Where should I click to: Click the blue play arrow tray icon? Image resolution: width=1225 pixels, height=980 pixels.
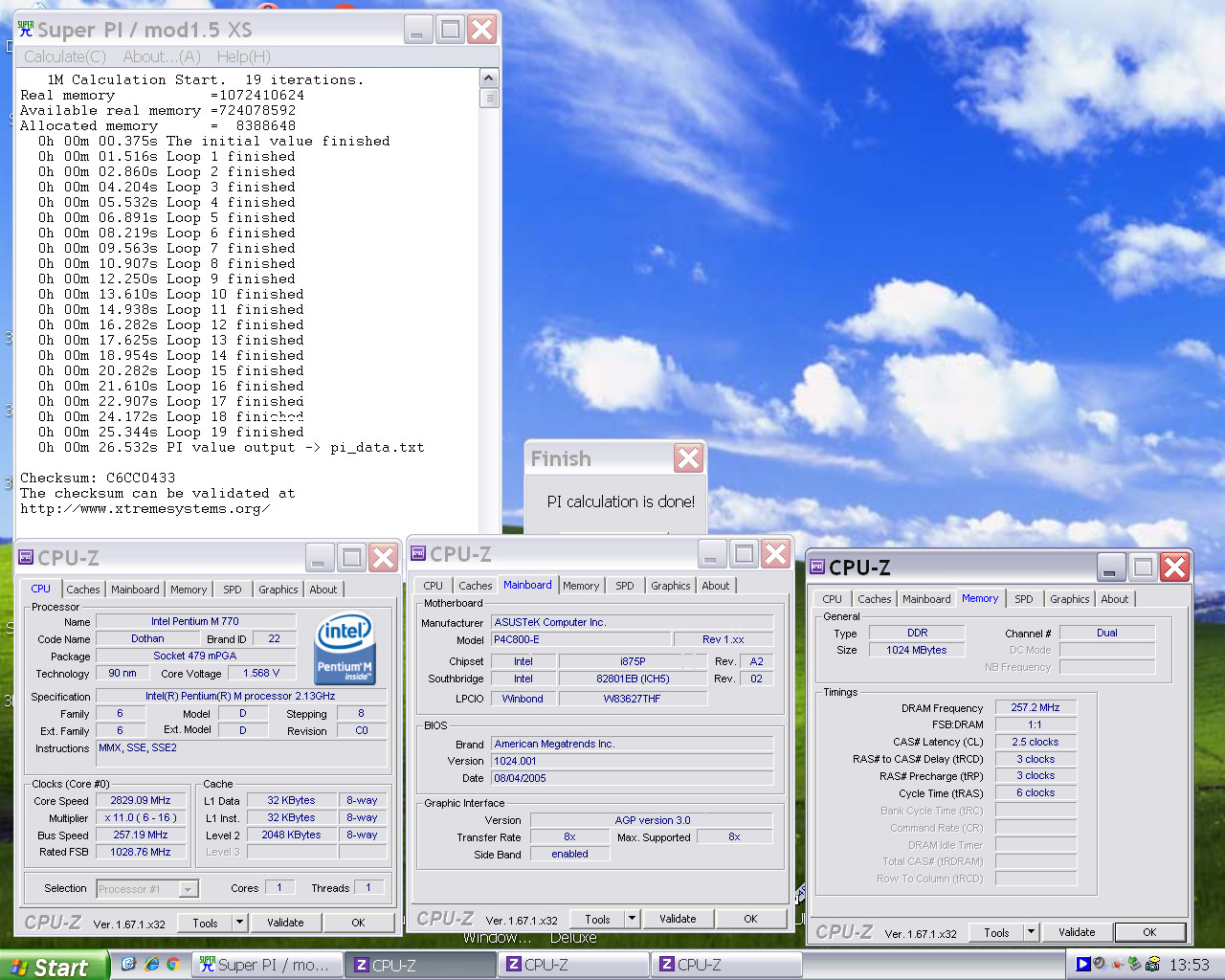1082,964
